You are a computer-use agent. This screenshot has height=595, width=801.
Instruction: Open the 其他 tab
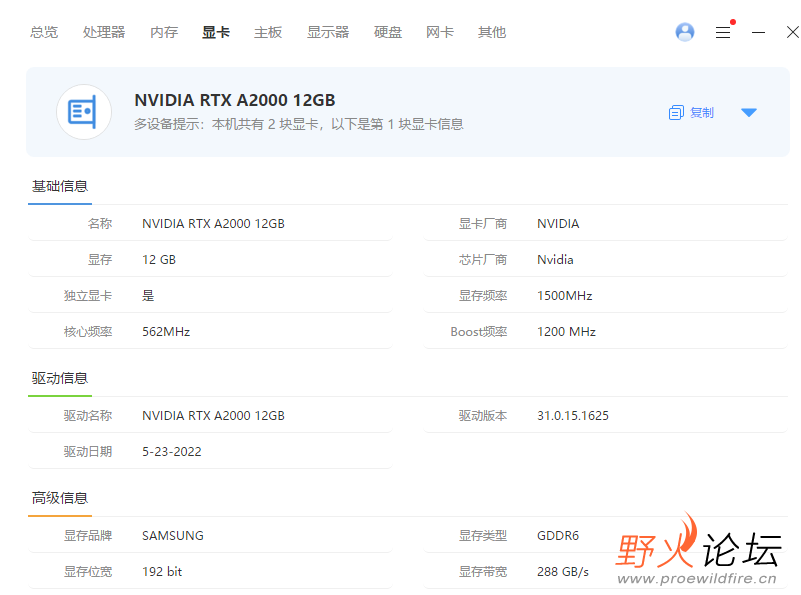point(491,32)
